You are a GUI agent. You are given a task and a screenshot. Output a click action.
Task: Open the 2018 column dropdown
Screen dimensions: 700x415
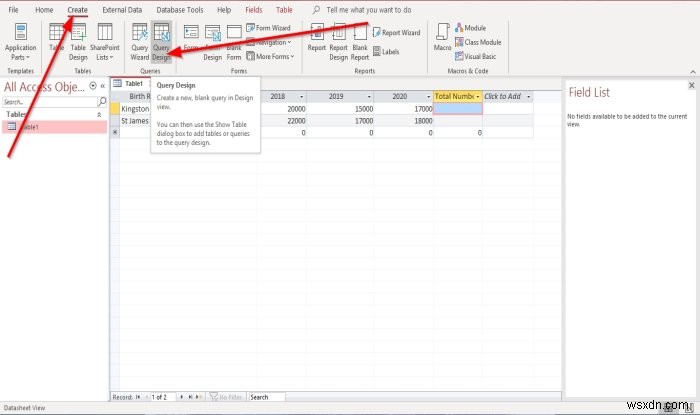click(x=301, y=96)
